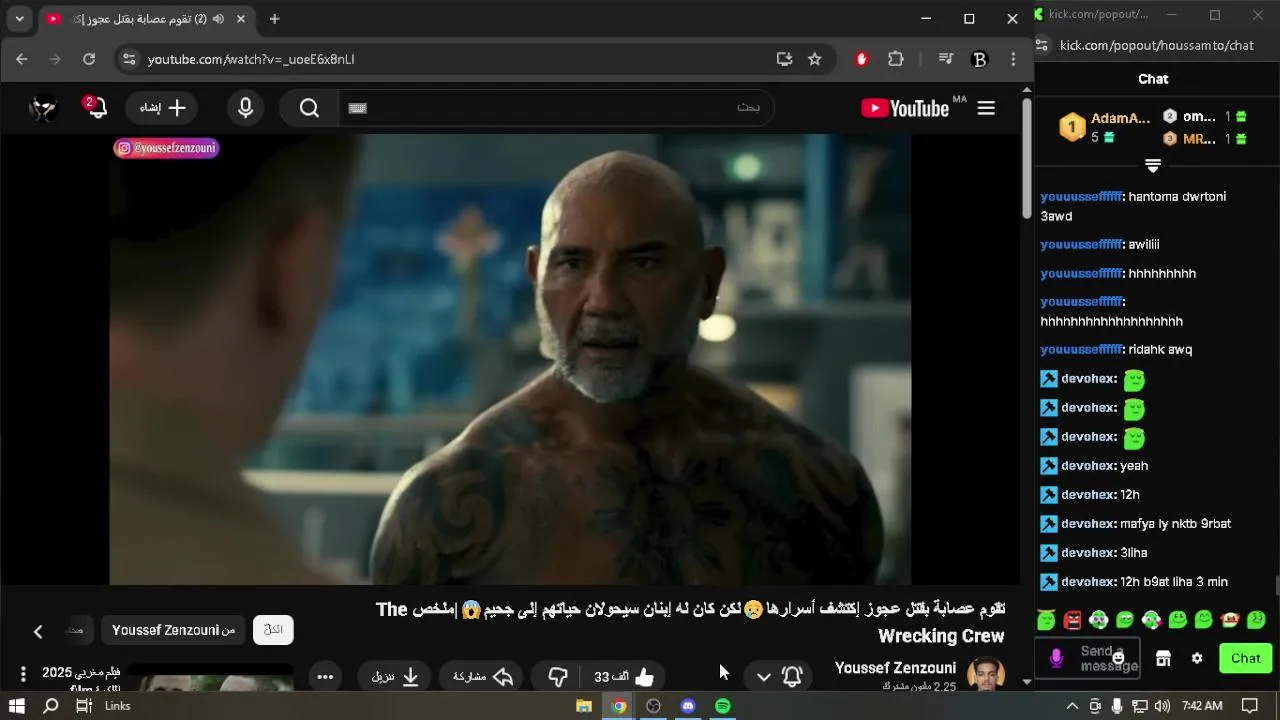Go back in Chrome browser

22,59
